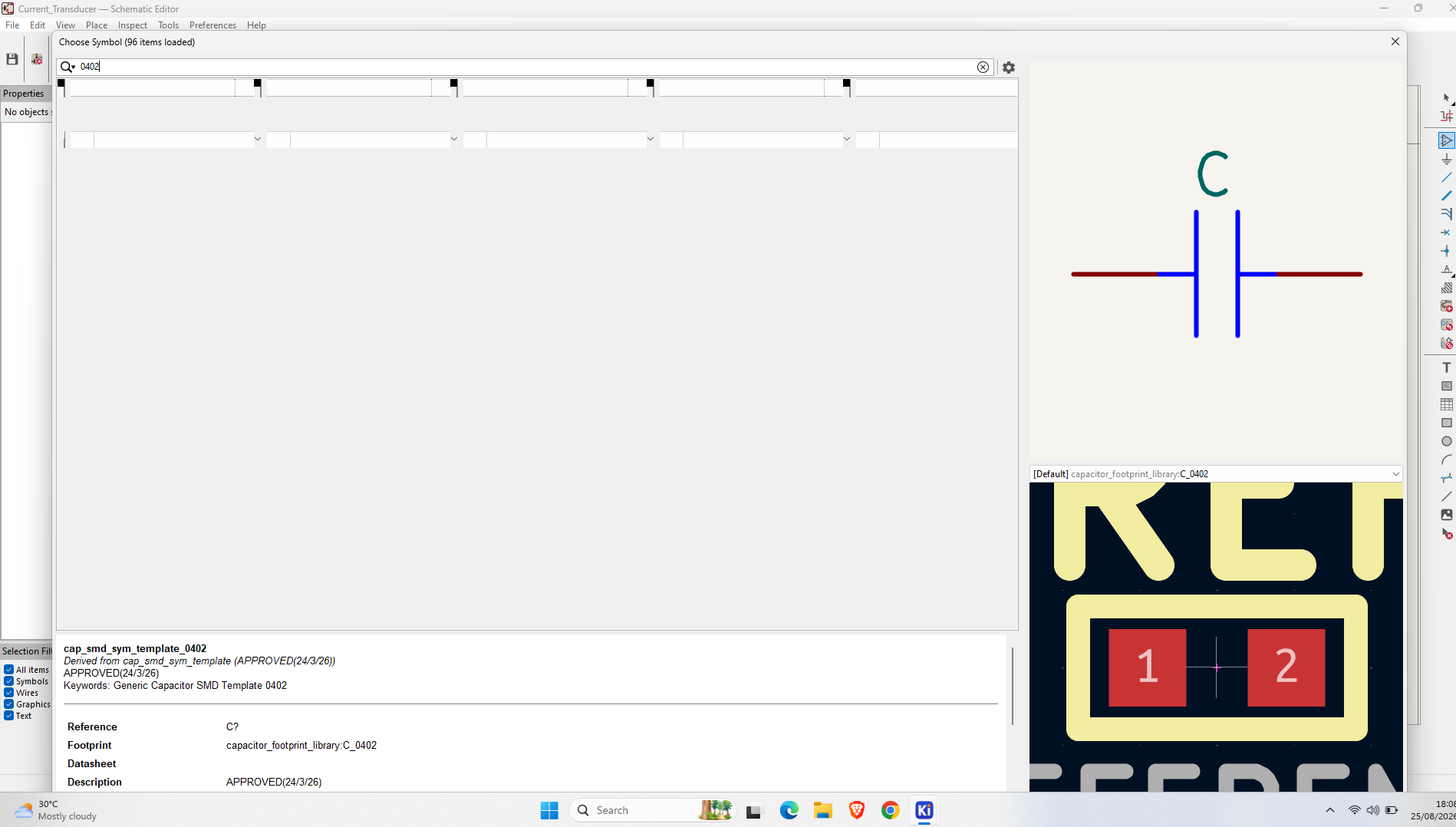The width and height of the screenshot is (1456, 827).
Task: Click the C_0402 footprint preview
Action: pyautogui.click(x=1216, y=638)
